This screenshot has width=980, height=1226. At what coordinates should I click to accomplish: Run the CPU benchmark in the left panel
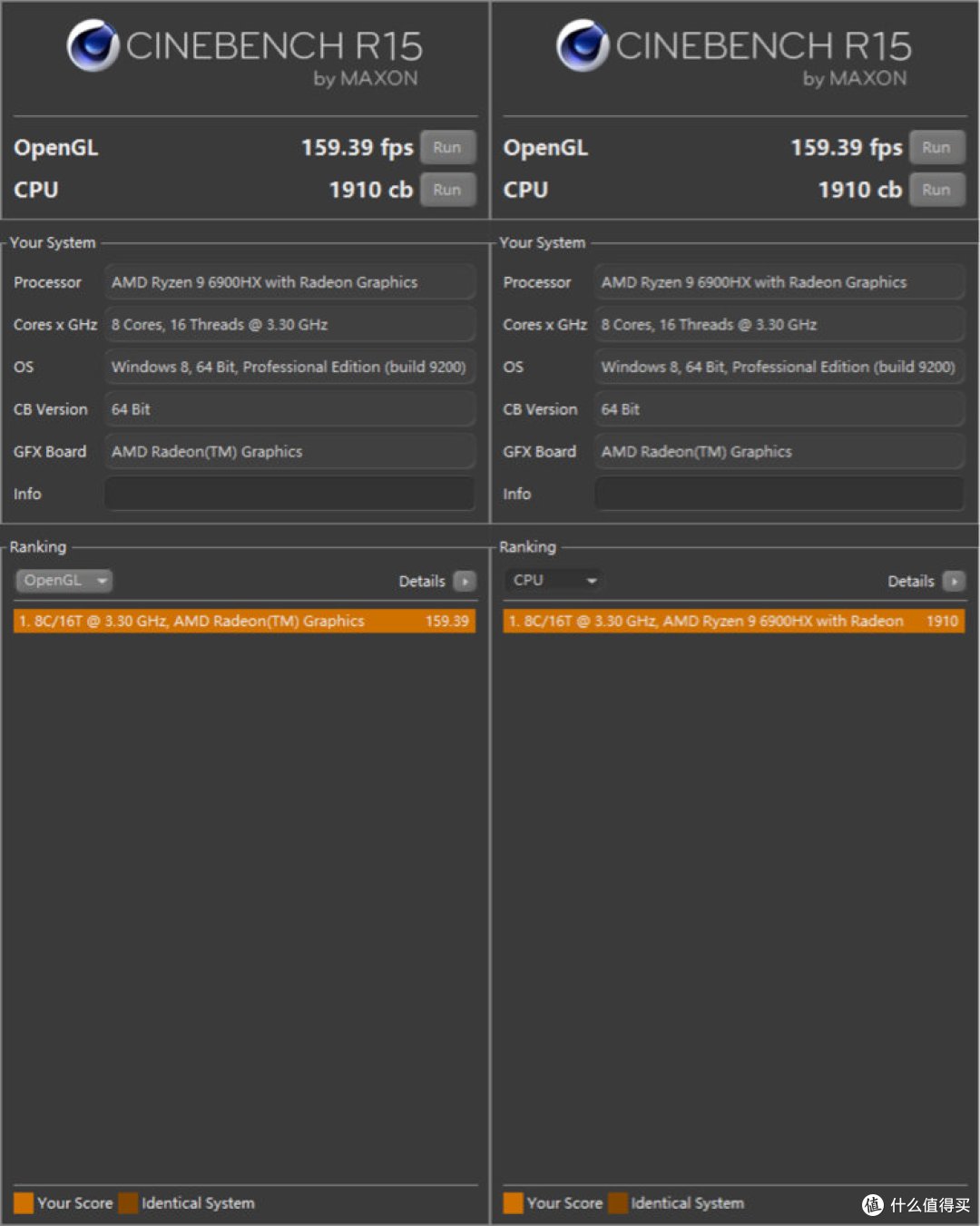[x=448, y=190]
